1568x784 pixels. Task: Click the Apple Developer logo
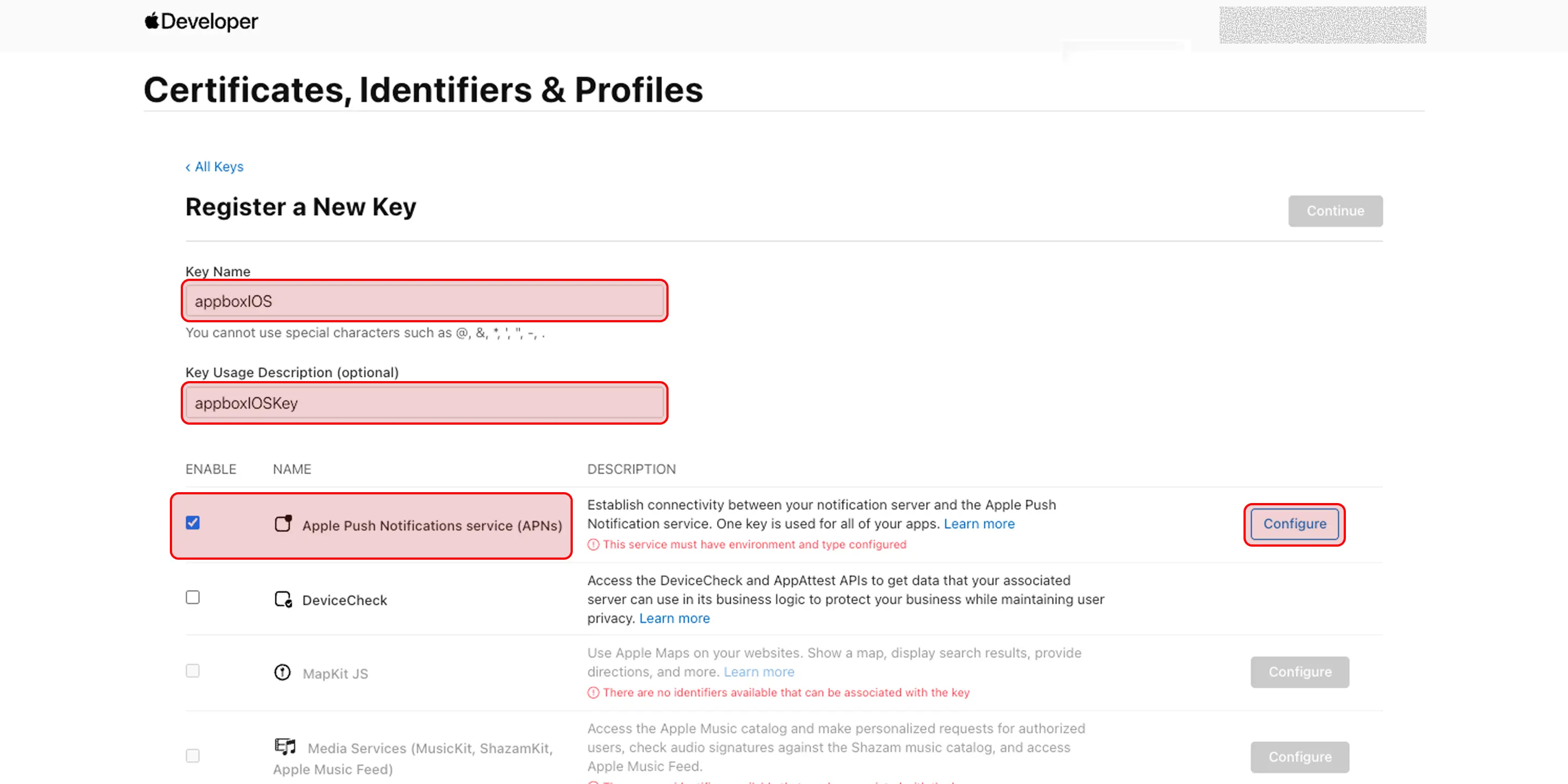[201, 21]
